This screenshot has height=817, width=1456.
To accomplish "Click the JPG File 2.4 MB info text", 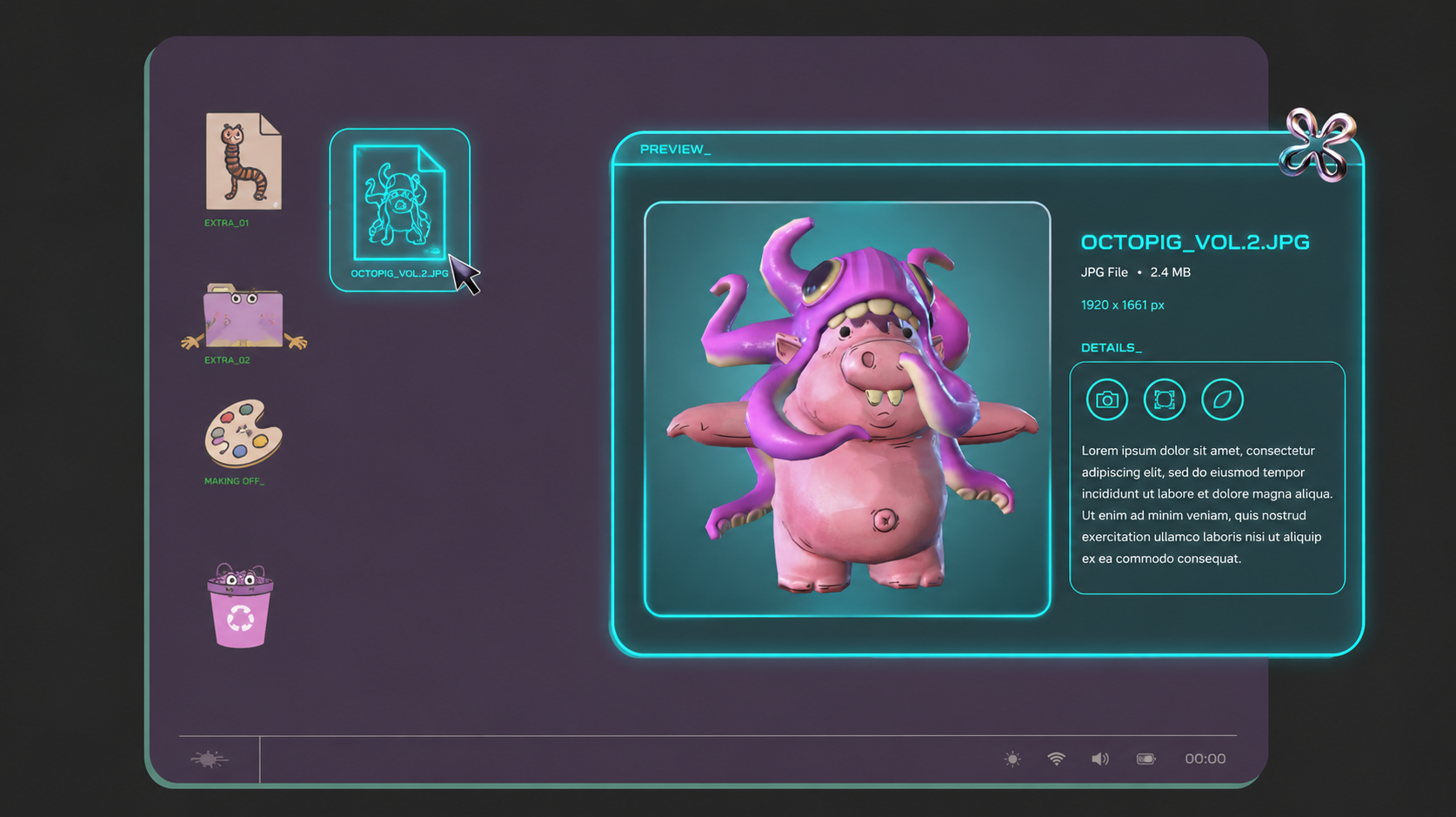I will (x=1136, y=272).
